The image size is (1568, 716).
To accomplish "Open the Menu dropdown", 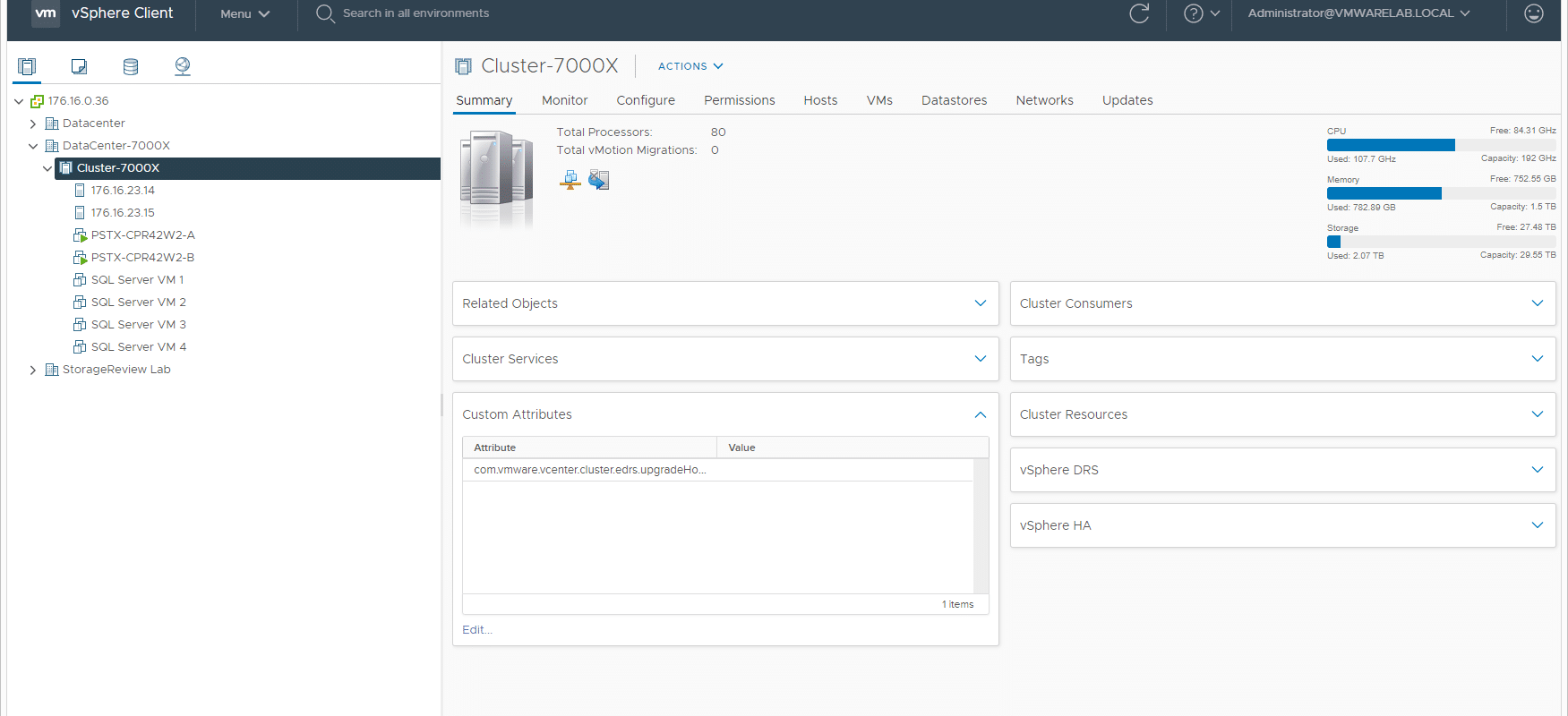I will [x=245, y=13].
